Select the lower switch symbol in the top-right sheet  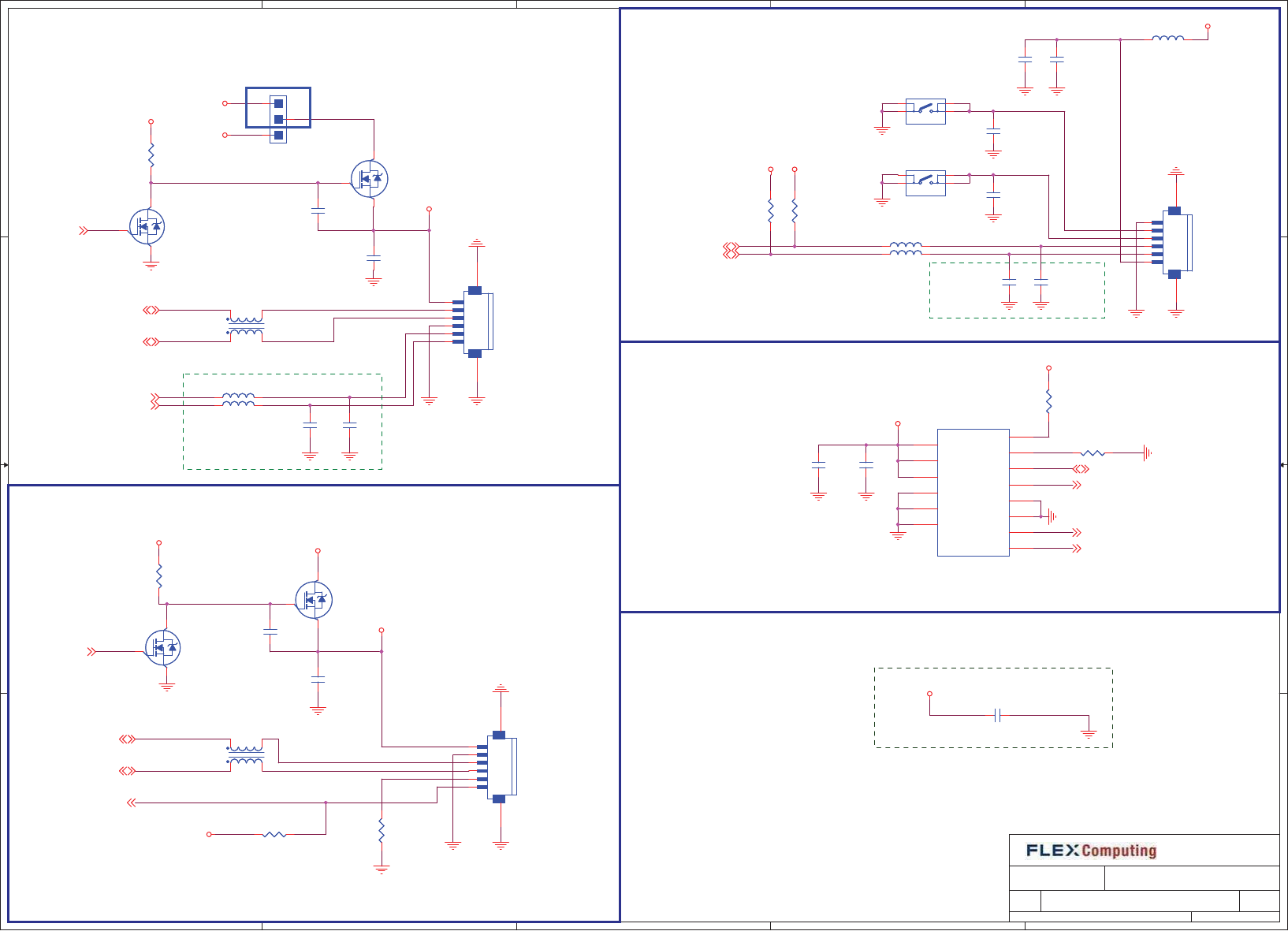(925, 183)
